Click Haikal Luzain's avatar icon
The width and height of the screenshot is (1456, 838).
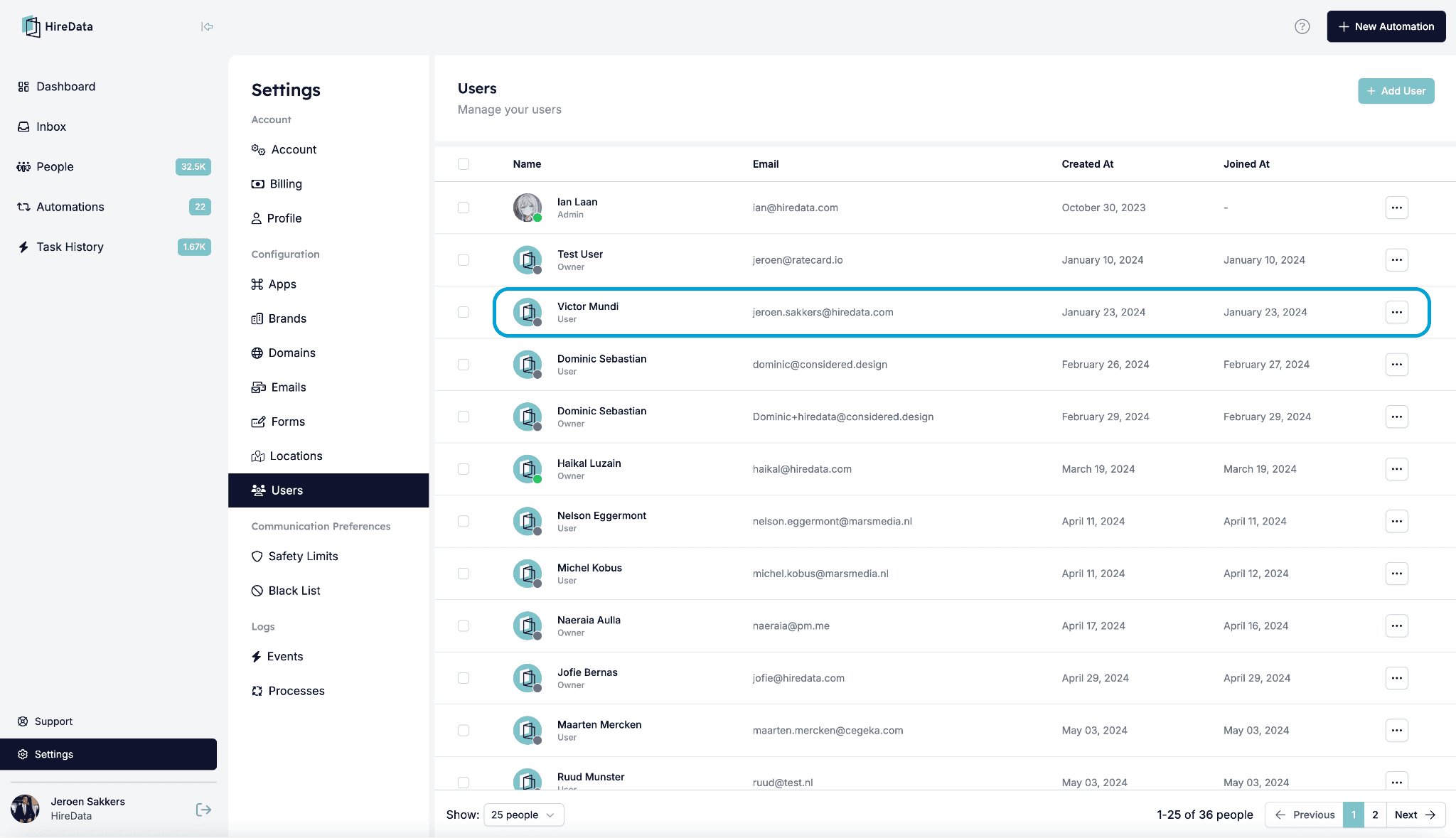[x=527, y=469]
